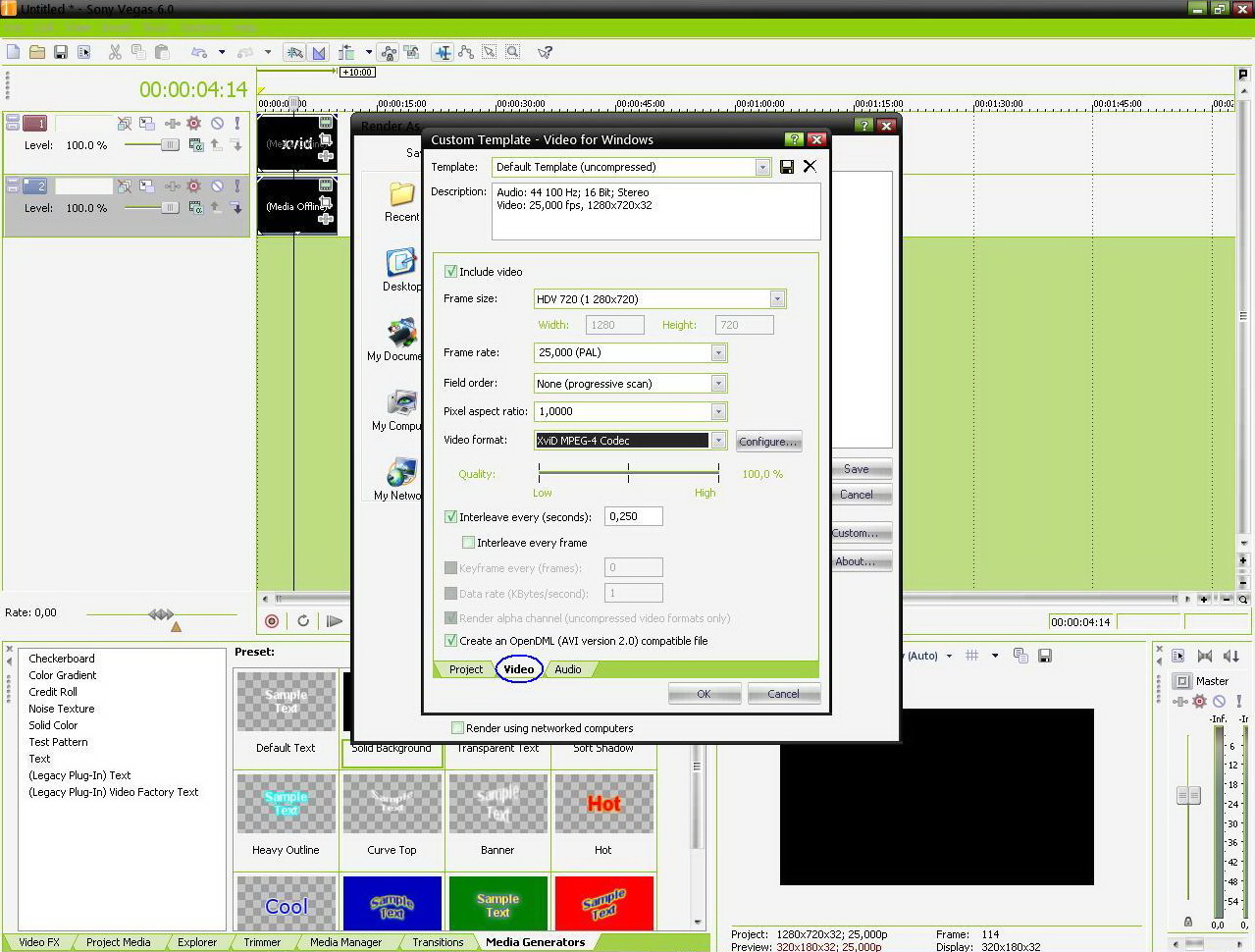Solo track 1 with the exclamation icon
Viewport: 1255px width, 952px height.
[x=236, y=124]
